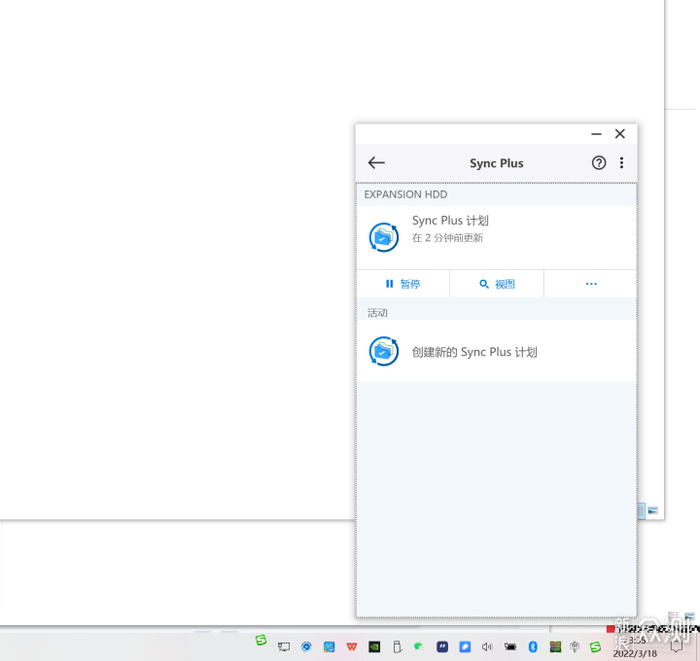Click the green S icon beside the tray clock
This screenshot has height=661, width=700.
point(595,647)
